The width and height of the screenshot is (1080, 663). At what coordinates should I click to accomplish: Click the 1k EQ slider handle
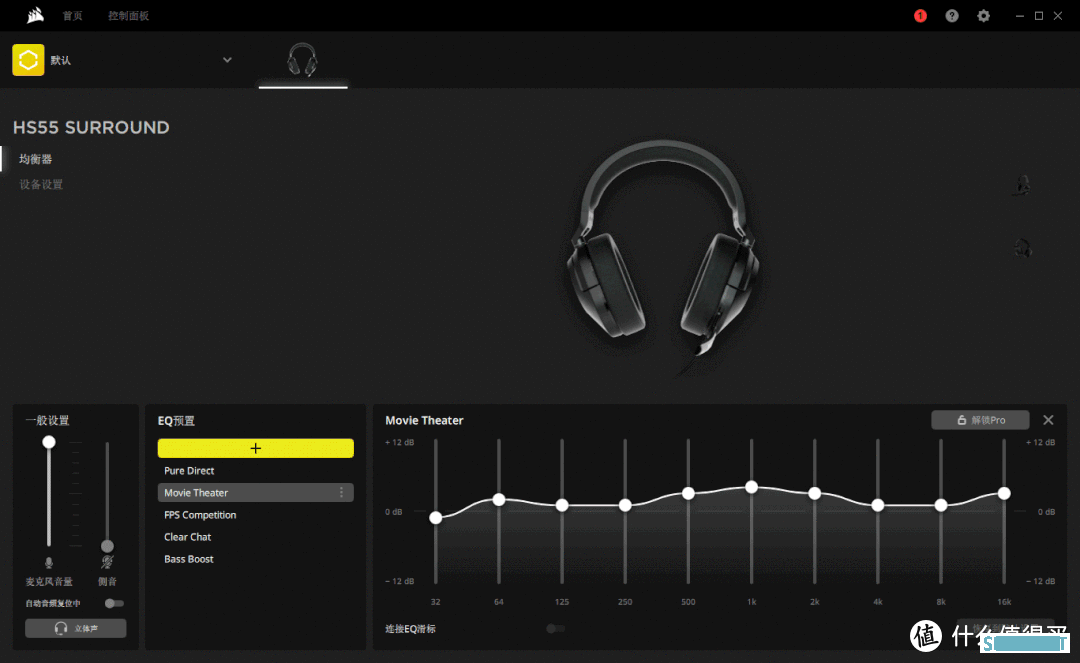point(751,487)
